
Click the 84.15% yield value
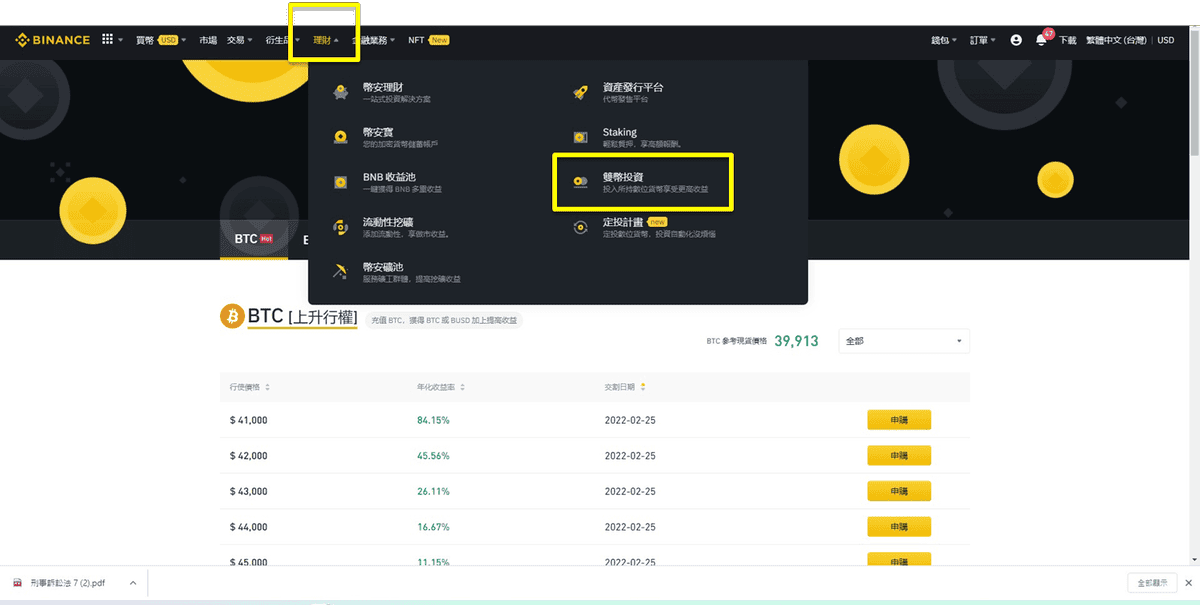click(433, 420)
